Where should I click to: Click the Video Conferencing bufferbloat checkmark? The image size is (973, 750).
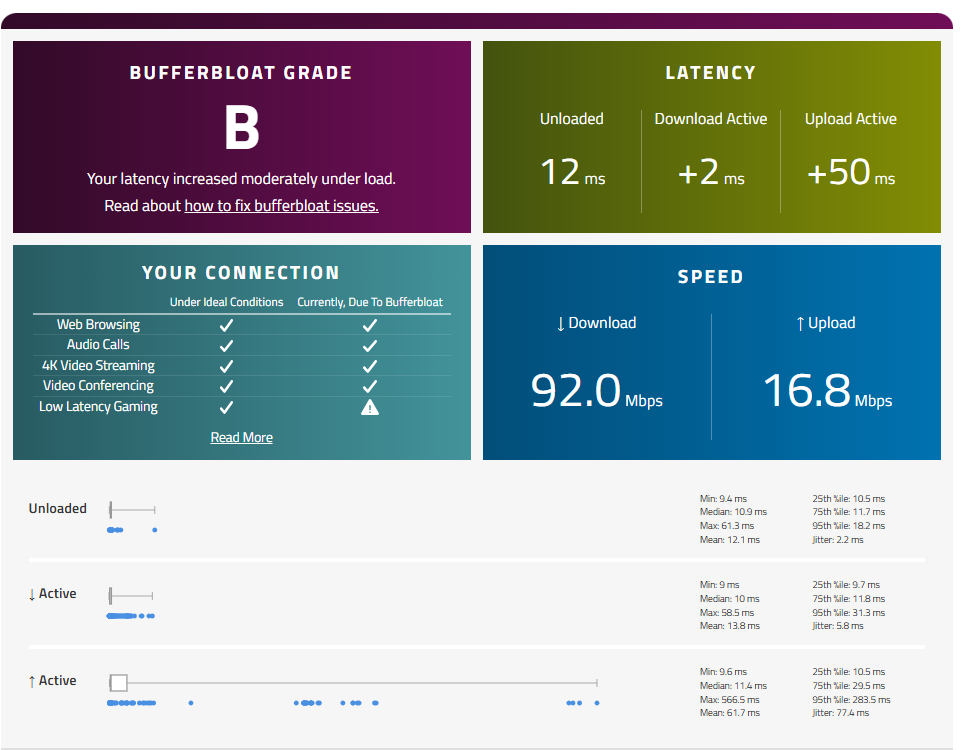point(370,386)
